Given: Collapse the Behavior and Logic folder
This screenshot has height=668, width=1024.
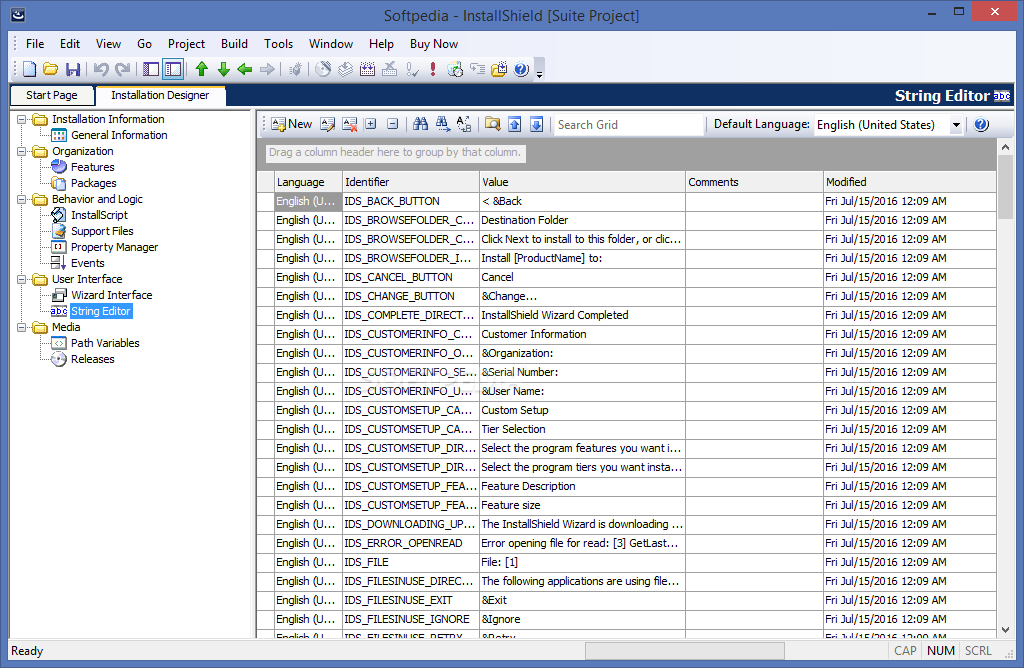Looking at the screenshot, I should coord(22,200).
